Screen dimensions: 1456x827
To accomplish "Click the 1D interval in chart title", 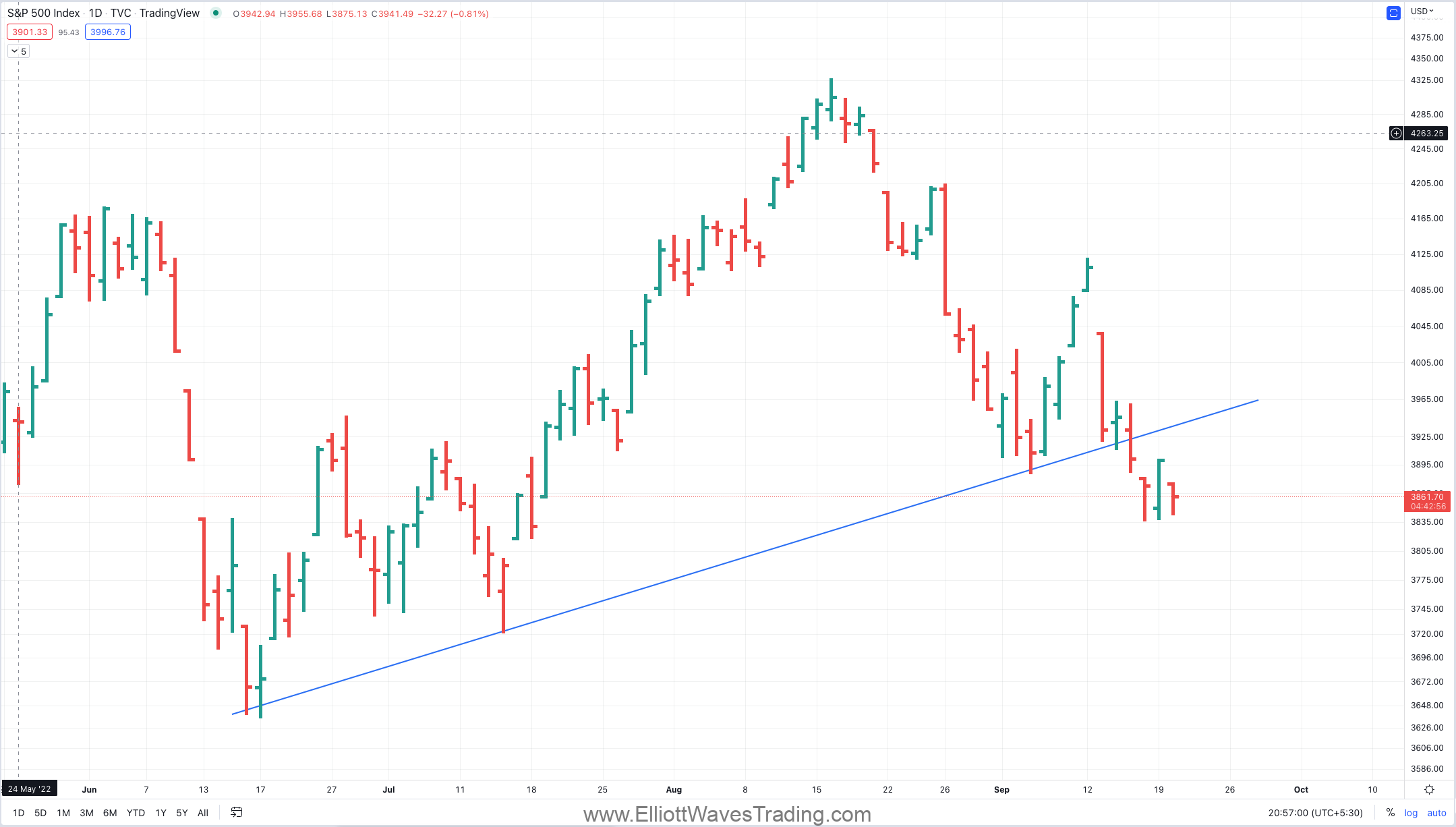I will pos(95,13).
